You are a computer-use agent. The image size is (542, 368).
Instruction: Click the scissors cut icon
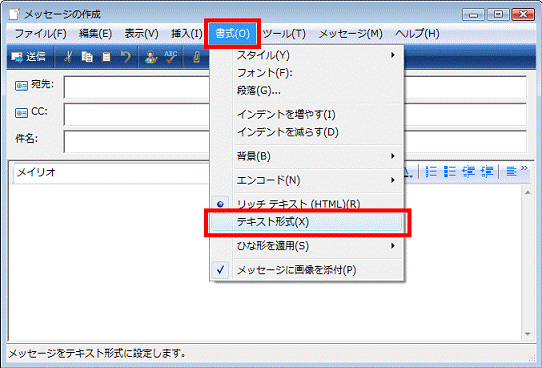[x=68, y=56]
